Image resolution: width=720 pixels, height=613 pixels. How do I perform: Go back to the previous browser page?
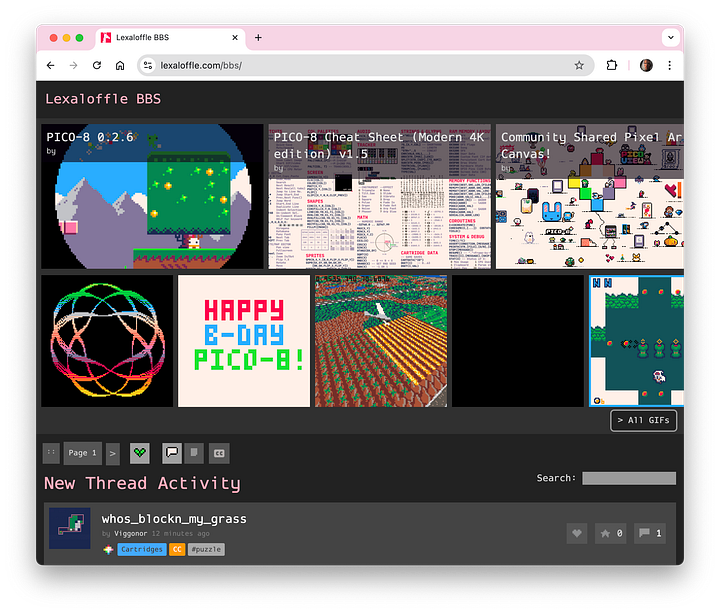coord(51,65)
